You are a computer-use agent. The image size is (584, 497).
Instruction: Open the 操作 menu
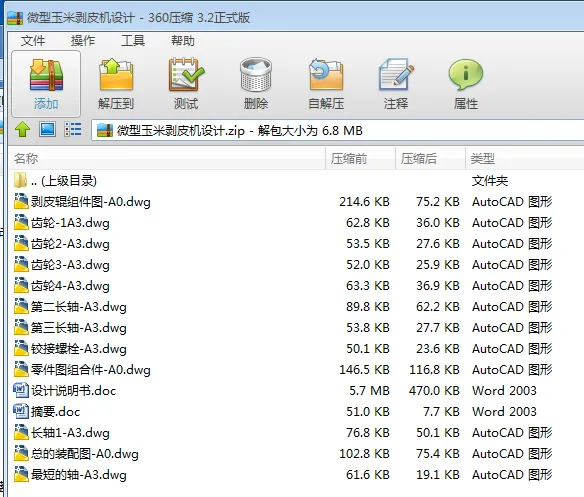[83, 40]
